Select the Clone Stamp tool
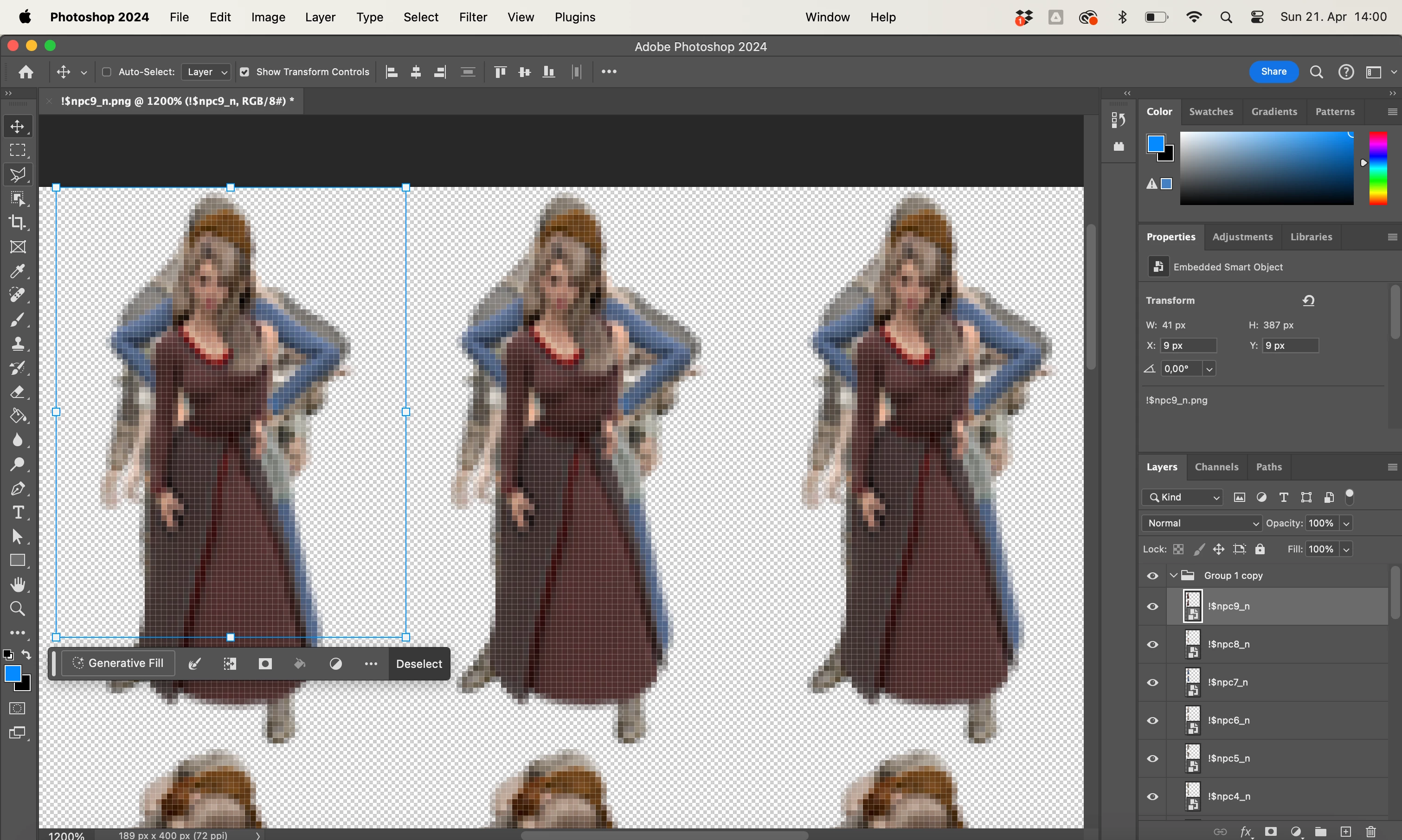The width and height of the screenshot is (1402, 840). point(18,344)
